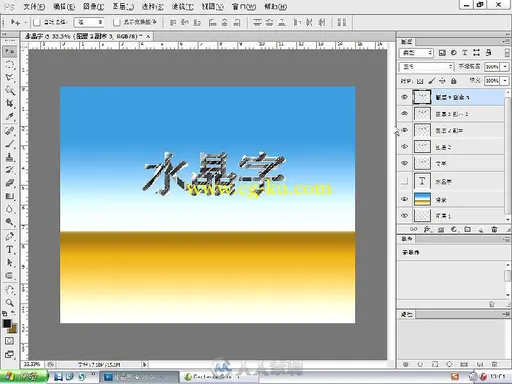Hide the 图层2副本2 layer eye

pos(405,113)
